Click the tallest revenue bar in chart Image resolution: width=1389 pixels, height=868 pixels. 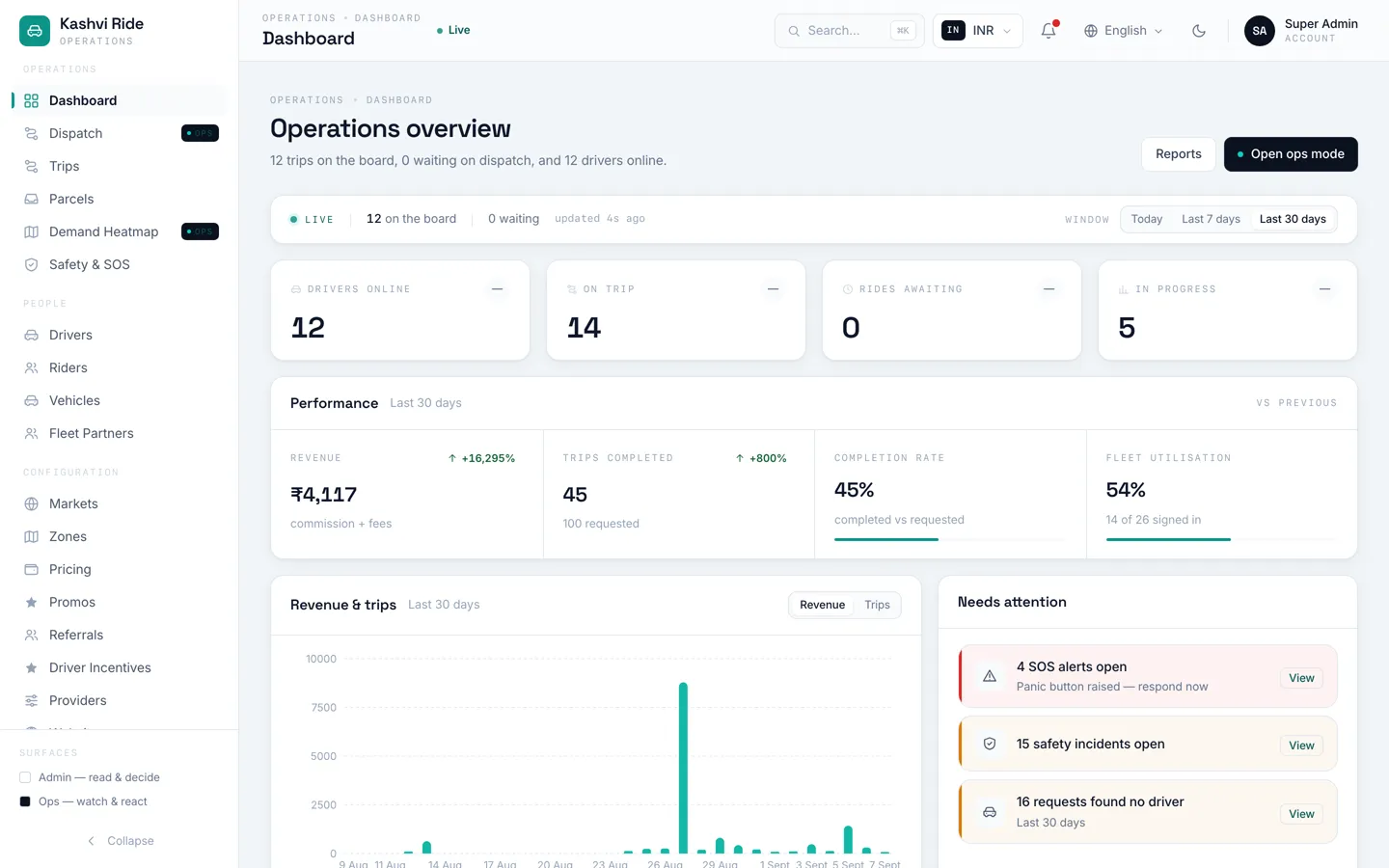pyautogui.click(x=683, y=768)
